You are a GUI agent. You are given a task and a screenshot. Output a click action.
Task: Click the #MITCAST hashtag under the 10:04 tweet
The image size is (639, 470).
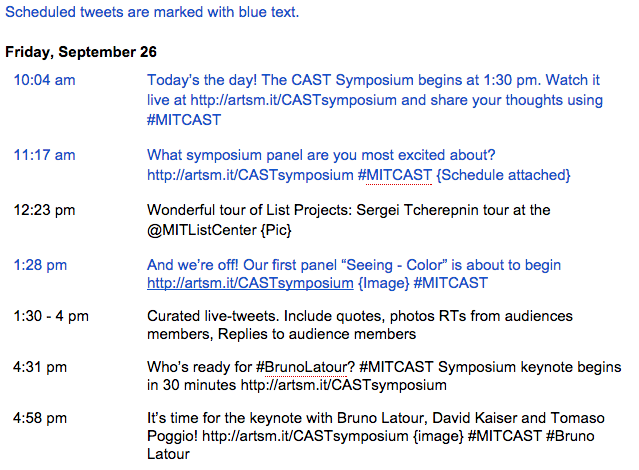click(184, 120)
